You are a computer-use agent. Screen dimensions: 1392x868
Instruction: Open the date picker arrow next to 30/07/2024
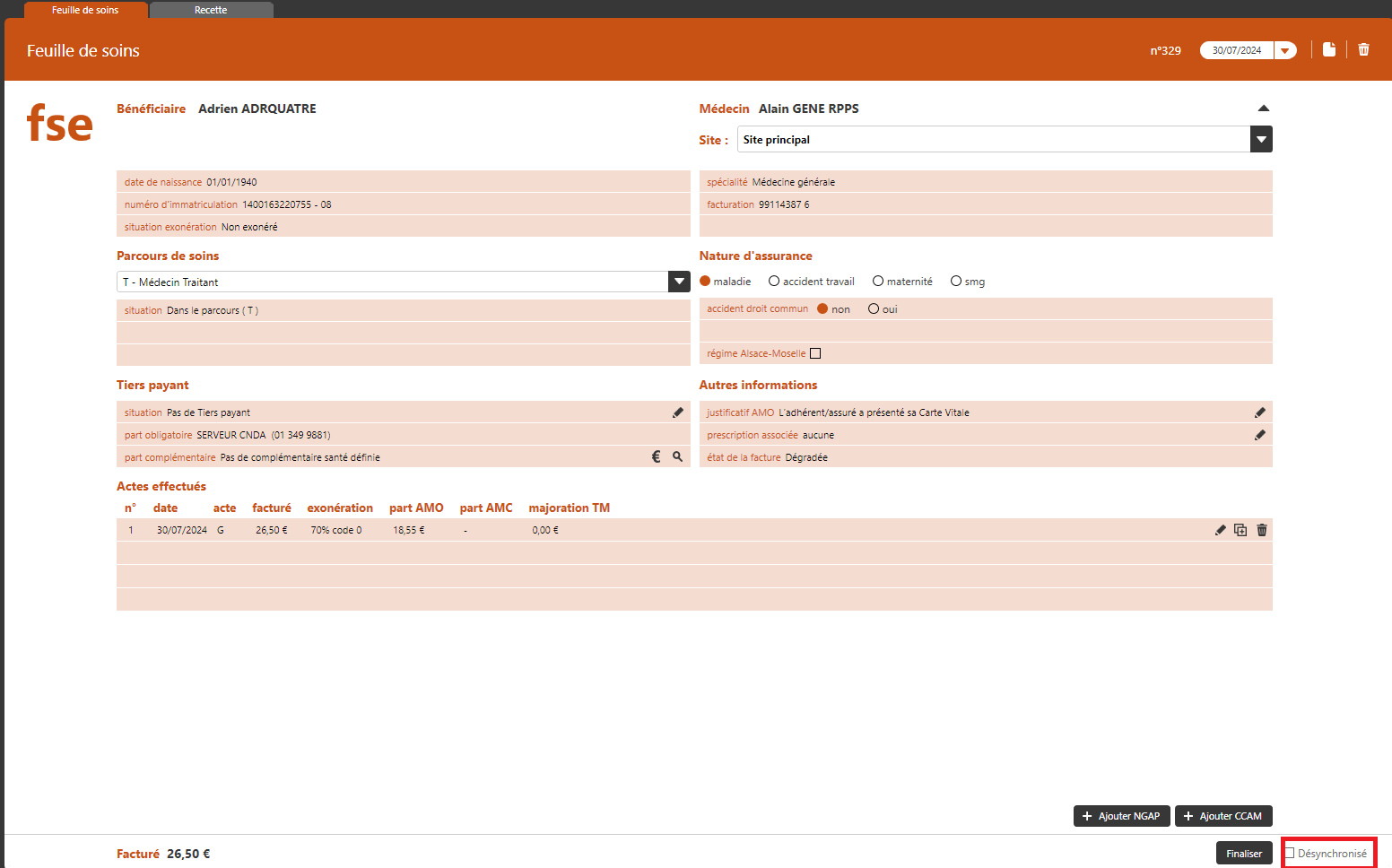tap(1285, 51)
